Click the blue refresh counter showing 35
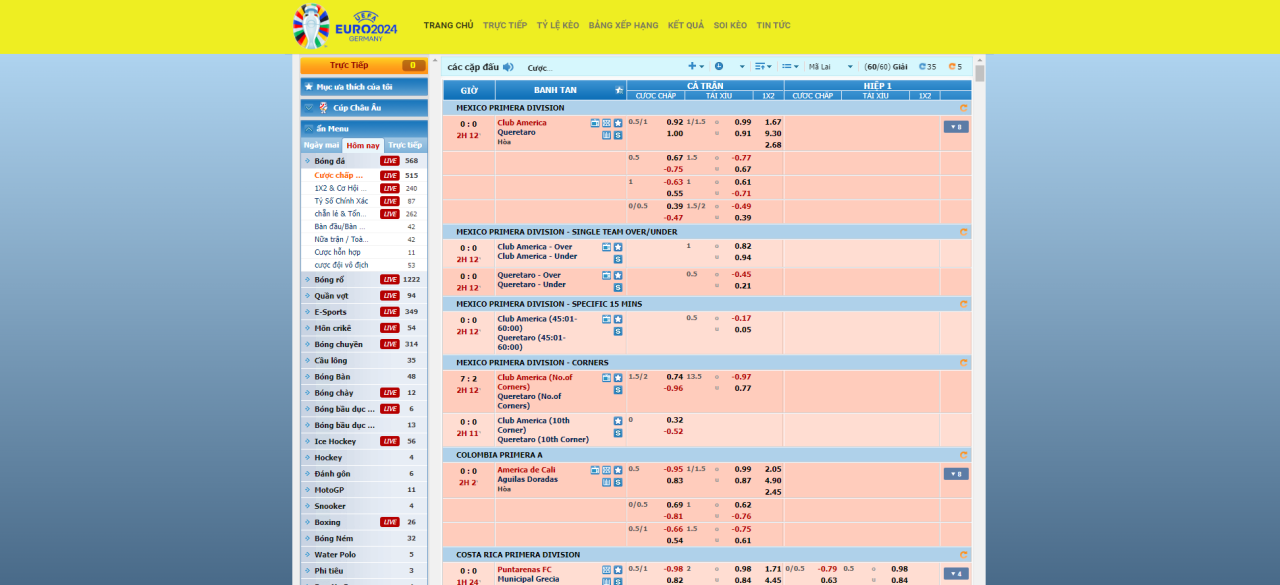1280x585 pixels. [x=927, y=67]
